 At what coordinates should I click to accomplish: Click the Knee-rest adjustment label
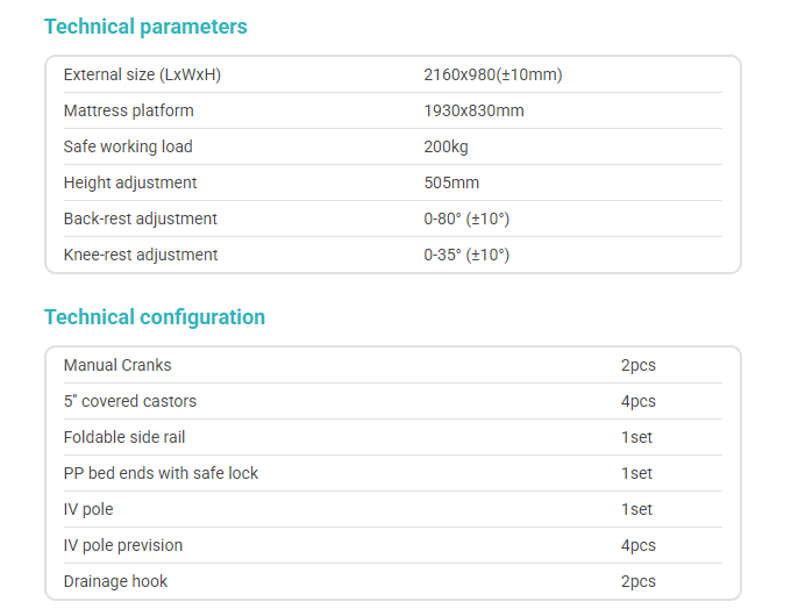coord(140,255)
